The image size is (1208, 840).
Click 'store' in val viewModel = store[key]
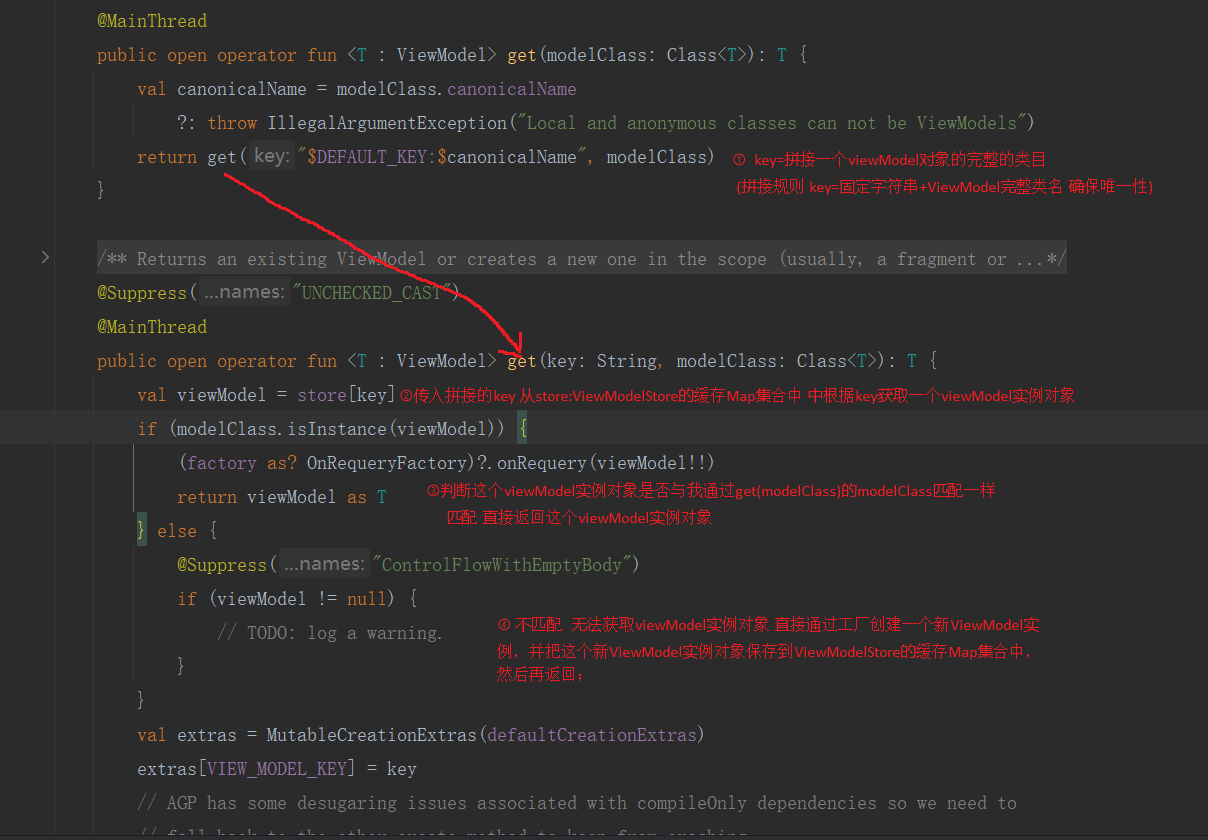click(322, 395)
